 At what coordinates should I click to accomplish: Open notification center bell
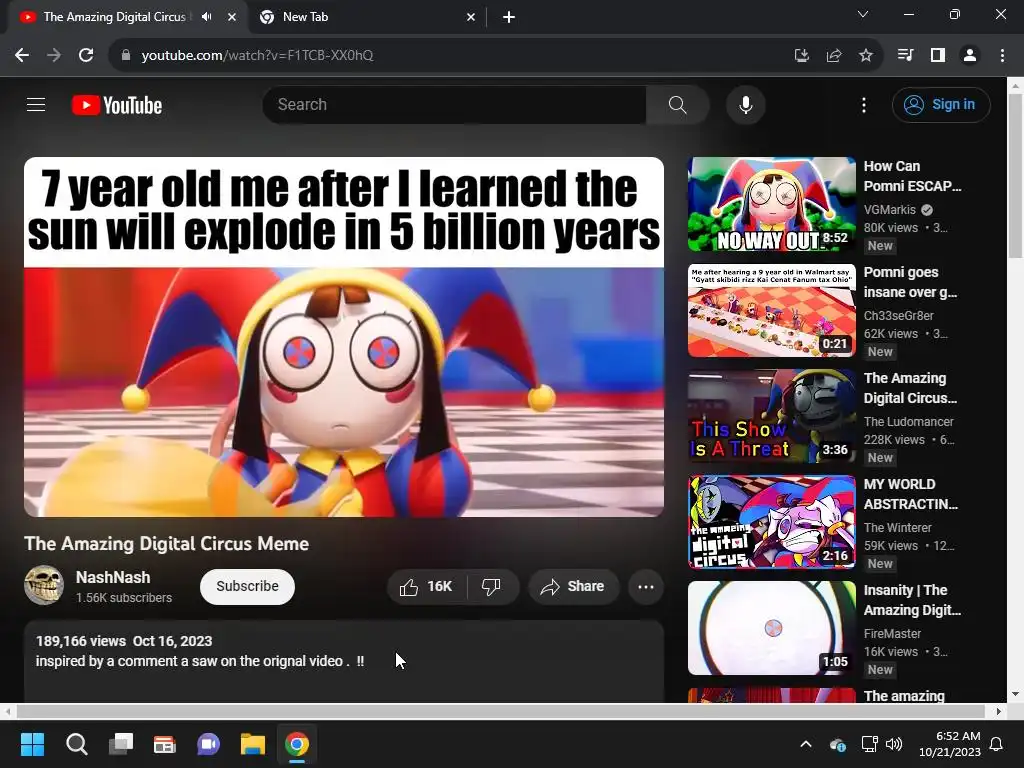[x=996, y=744]
